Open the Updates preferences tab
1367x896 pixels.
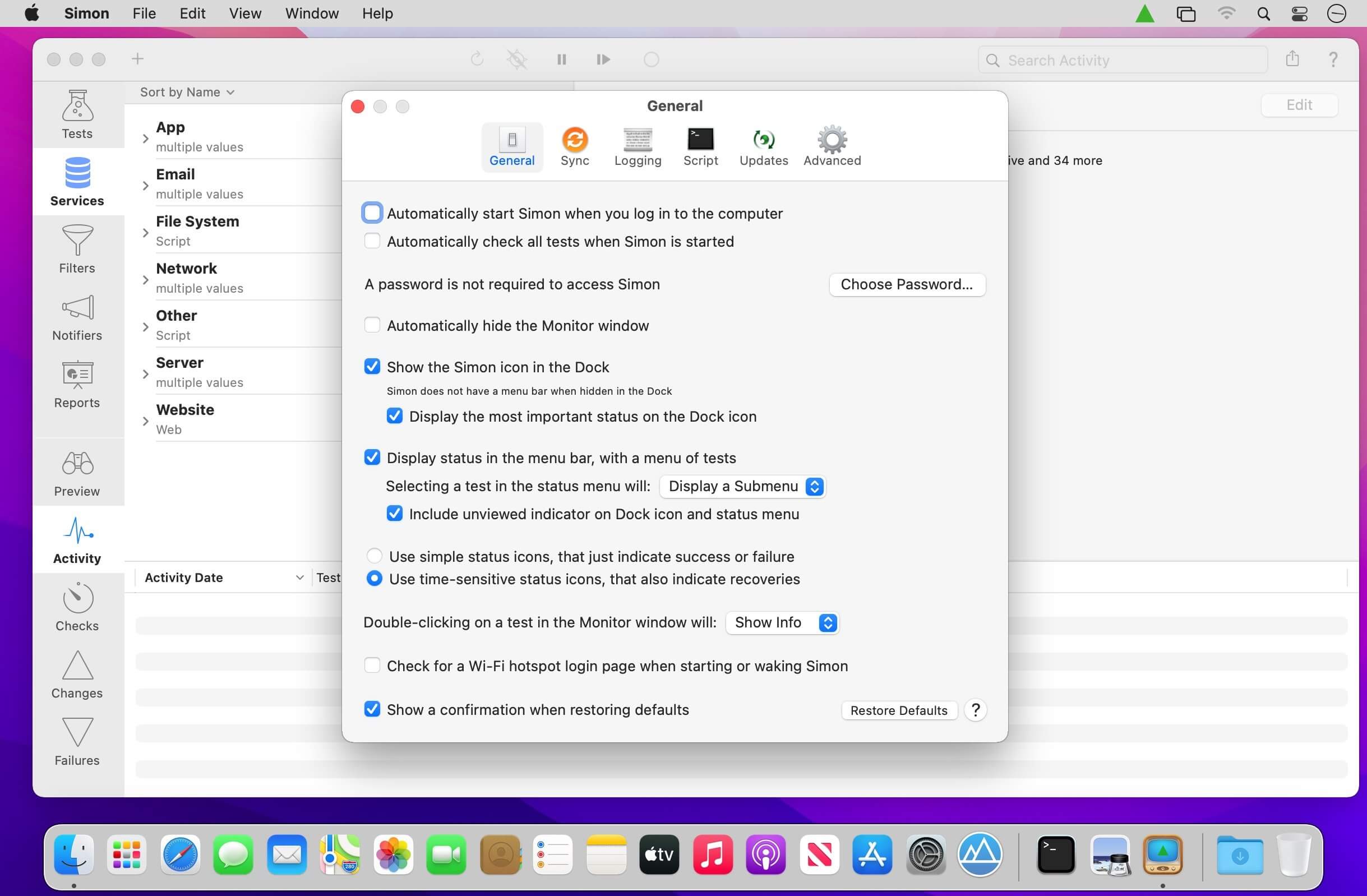(x=763, y=147)
